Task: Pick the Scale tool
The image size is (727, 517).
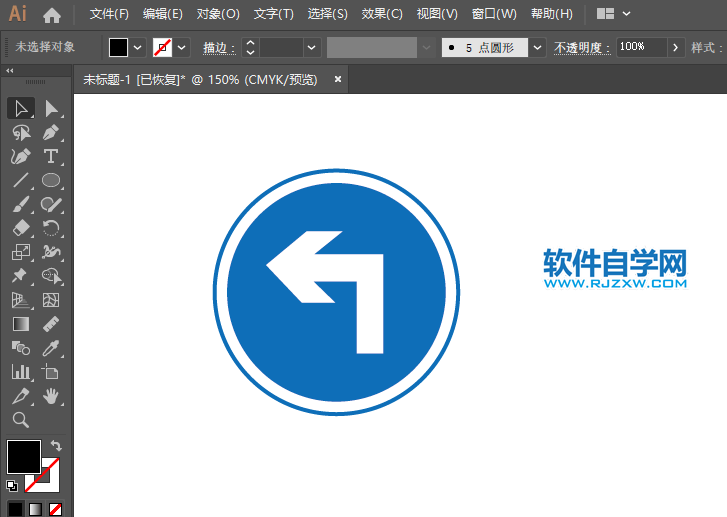Action: pos(21,252)
